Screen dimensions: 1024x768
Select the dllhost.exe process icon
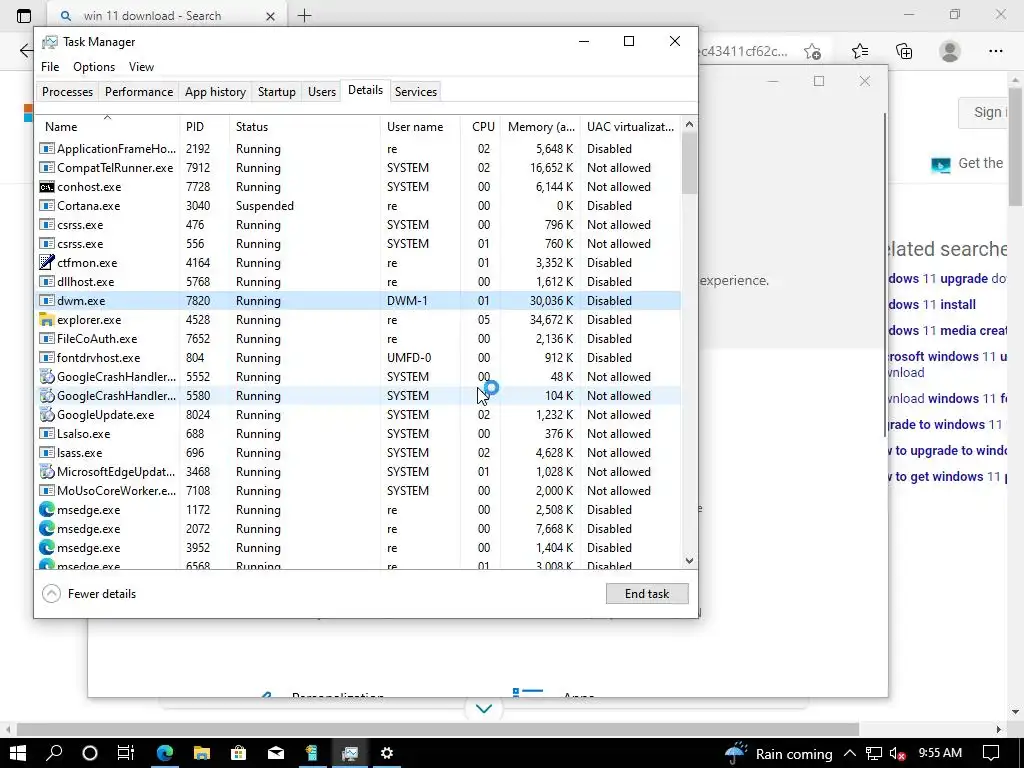pos(46,282)
